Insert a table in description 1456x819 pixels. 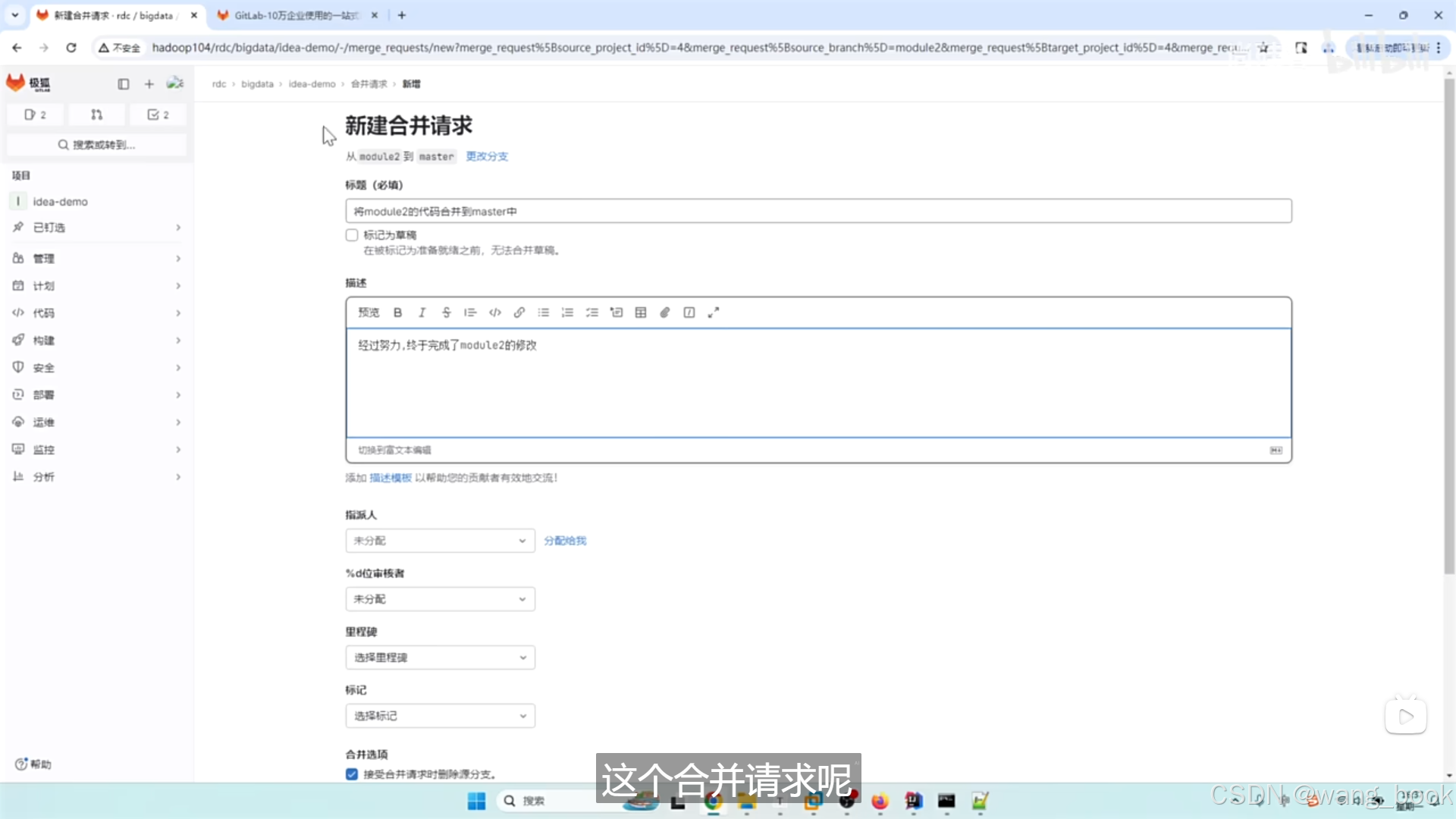(640, 312)
